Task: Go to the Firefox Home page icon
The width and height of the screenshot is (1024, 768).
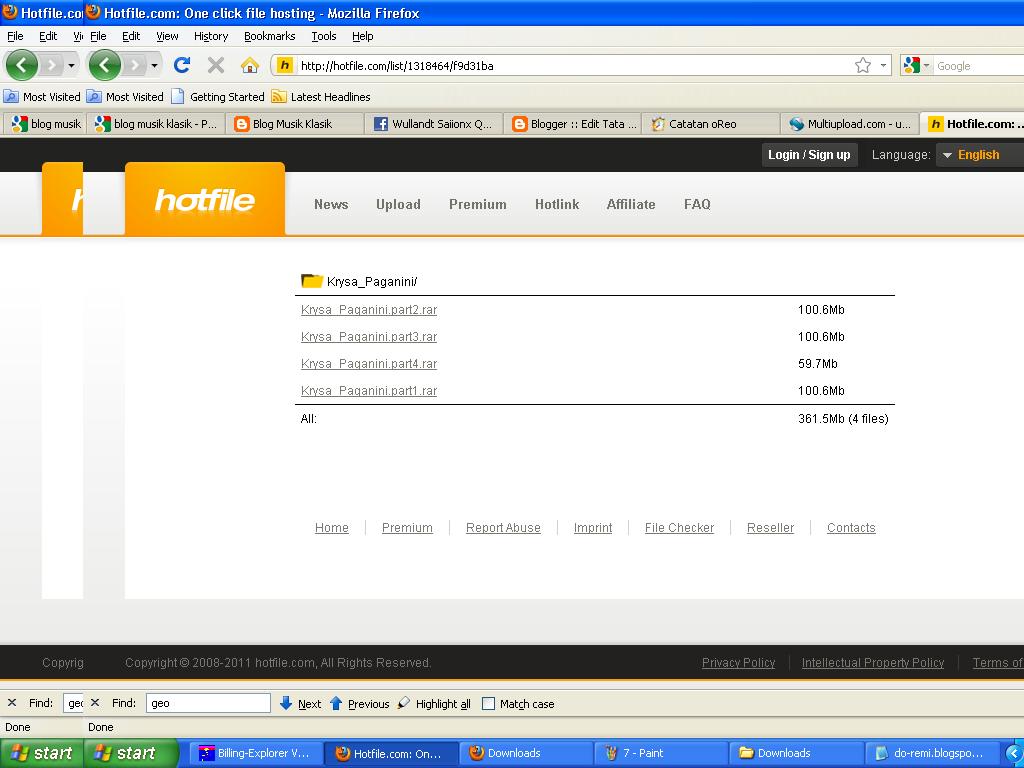Action: point(249,65)
